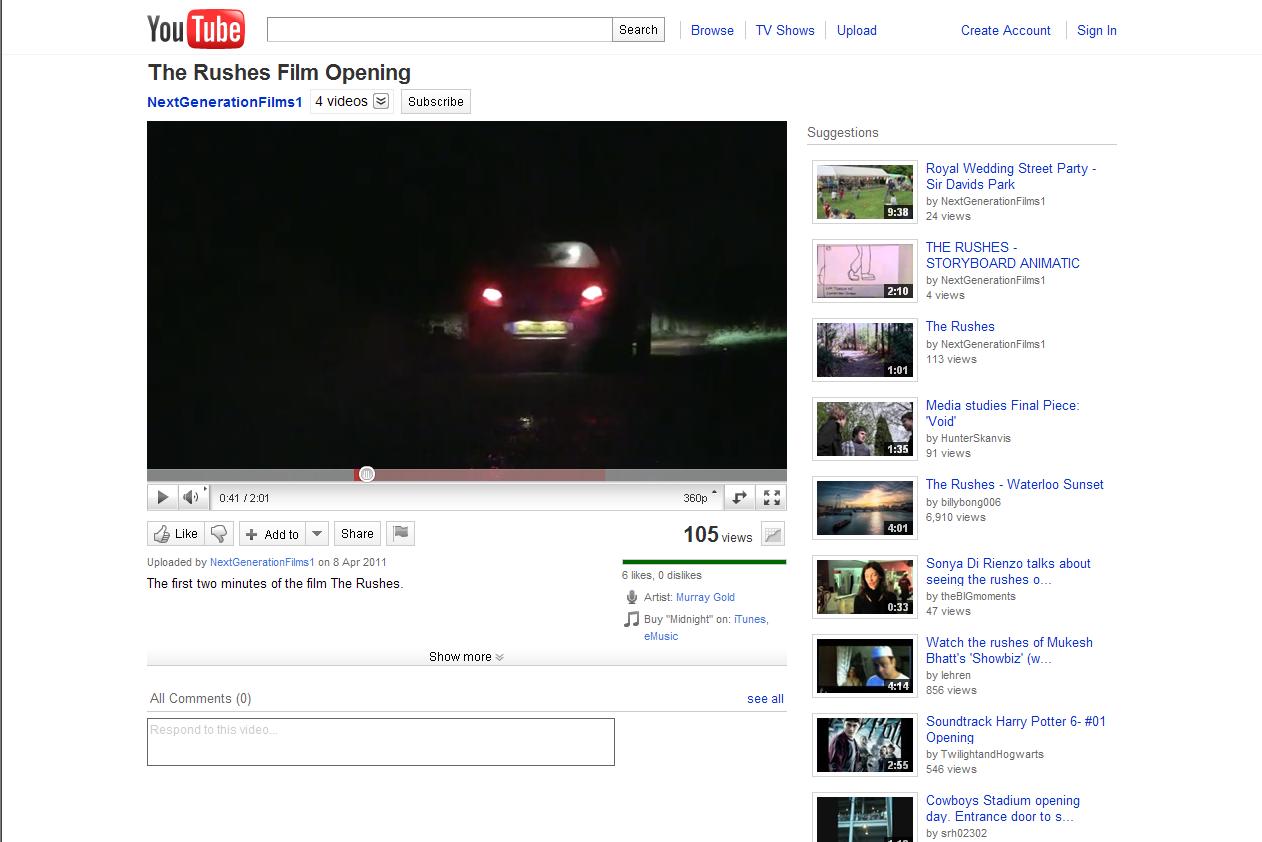
Task: Open The Rushes 1:01 video thumbnail
Action: pyautogui.click(x=865, y=350)
